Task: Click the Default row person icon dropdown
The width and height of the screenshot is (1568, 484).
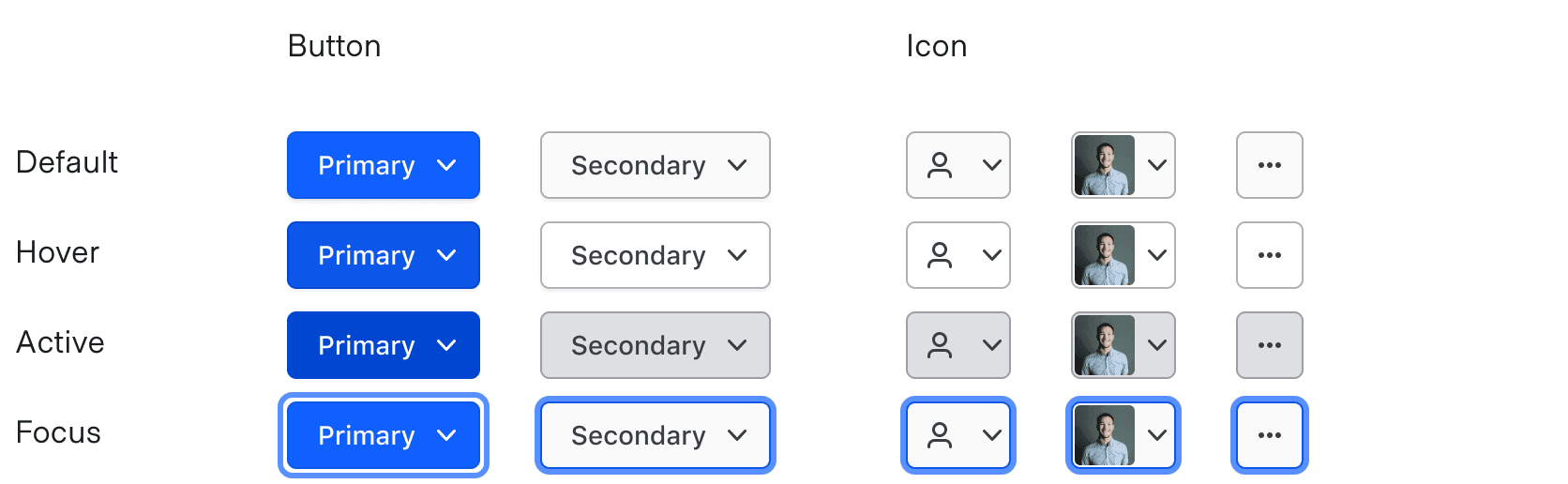Action: point(957,165)
